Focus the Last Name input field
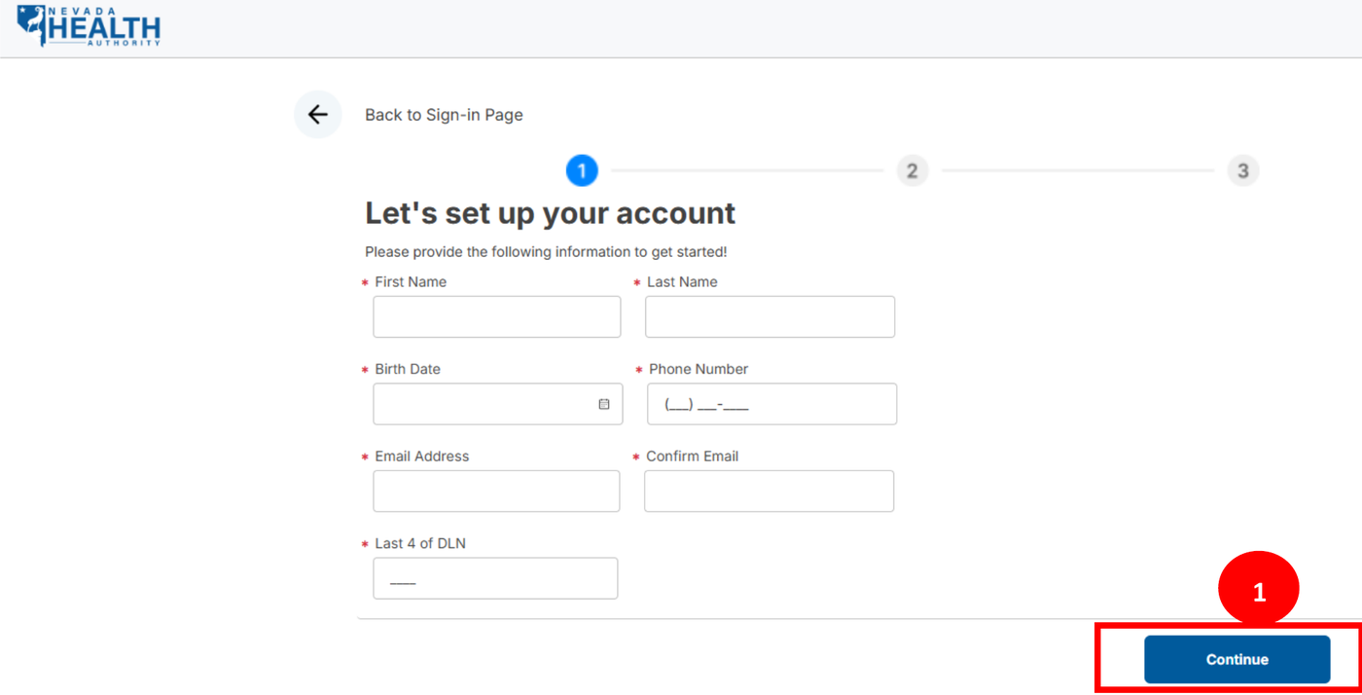Viewport: 1362px width, 695px height. [x=770, y=317]
